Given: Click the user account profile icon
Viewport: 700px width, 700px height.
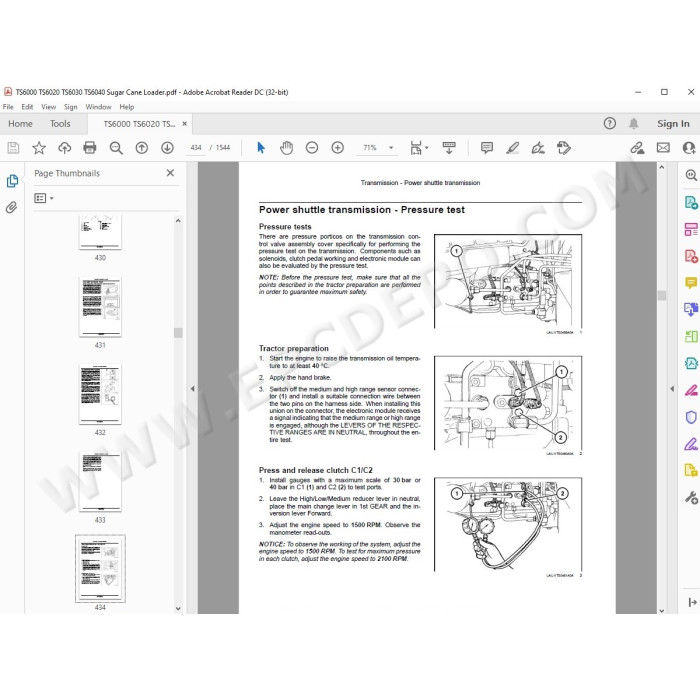Looking at the screenshot, I should 690,148.
